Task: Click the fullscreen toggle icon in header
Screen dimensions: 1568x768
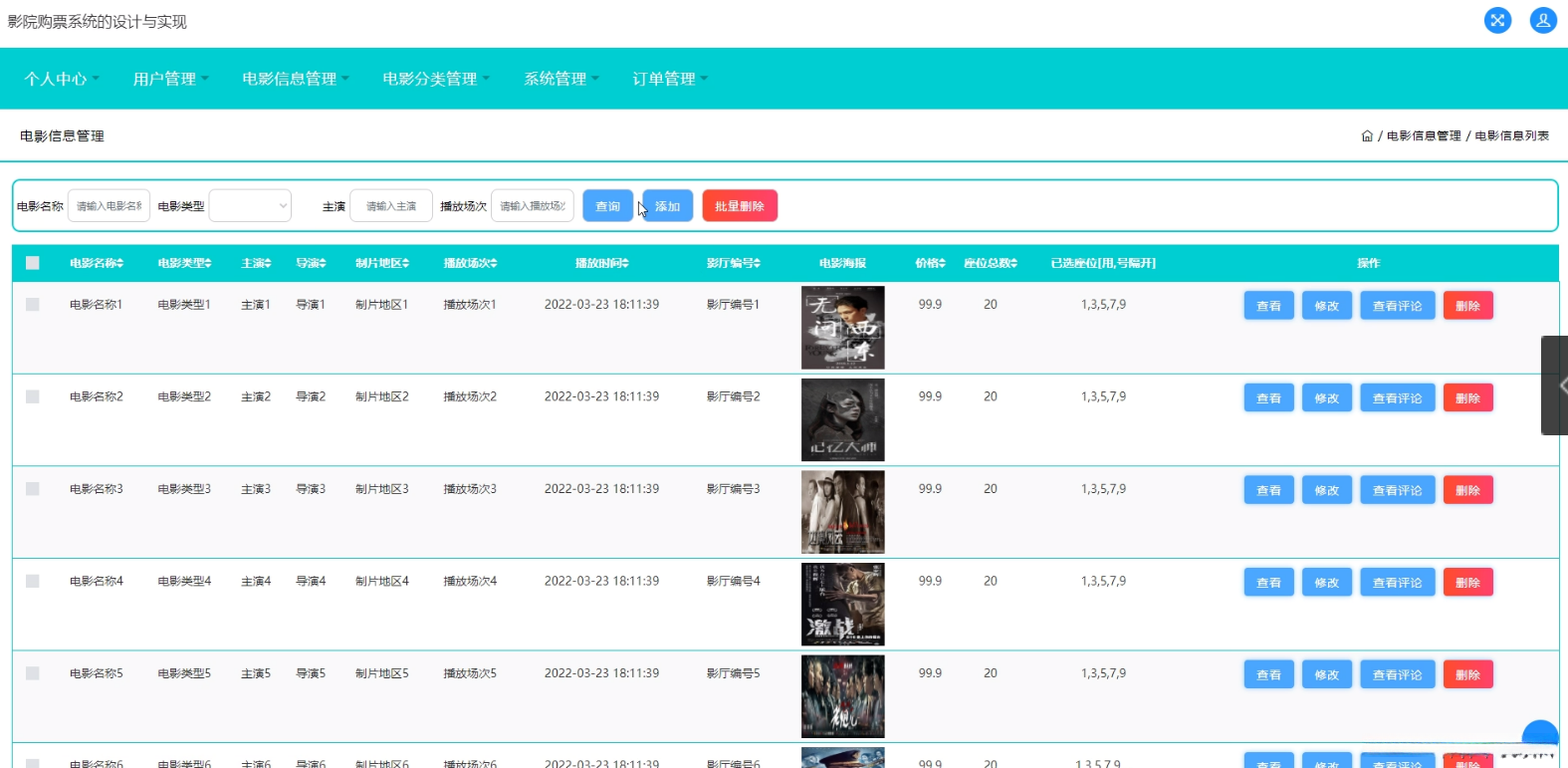Action: point(1497,20)
